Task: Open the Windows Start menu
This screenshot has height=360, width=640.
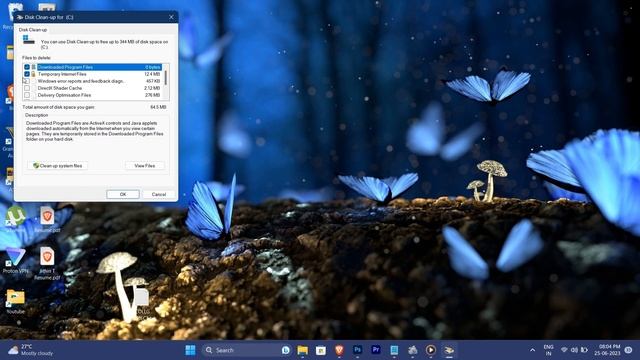Action: (x=190, y=350)
